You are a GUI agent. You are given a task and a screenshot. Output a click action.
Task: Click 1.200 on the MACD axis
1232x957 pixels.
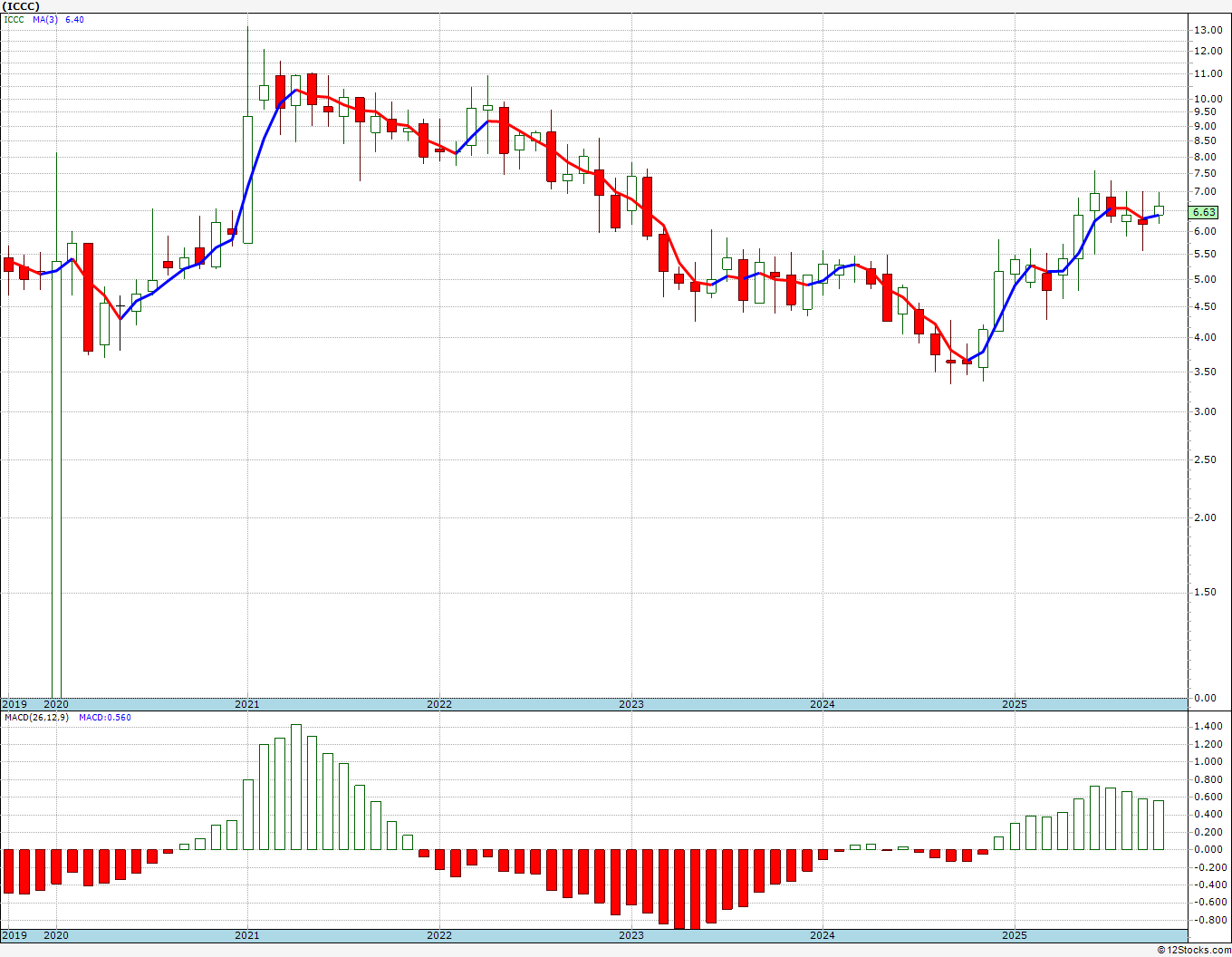[x=1208, y=744]
